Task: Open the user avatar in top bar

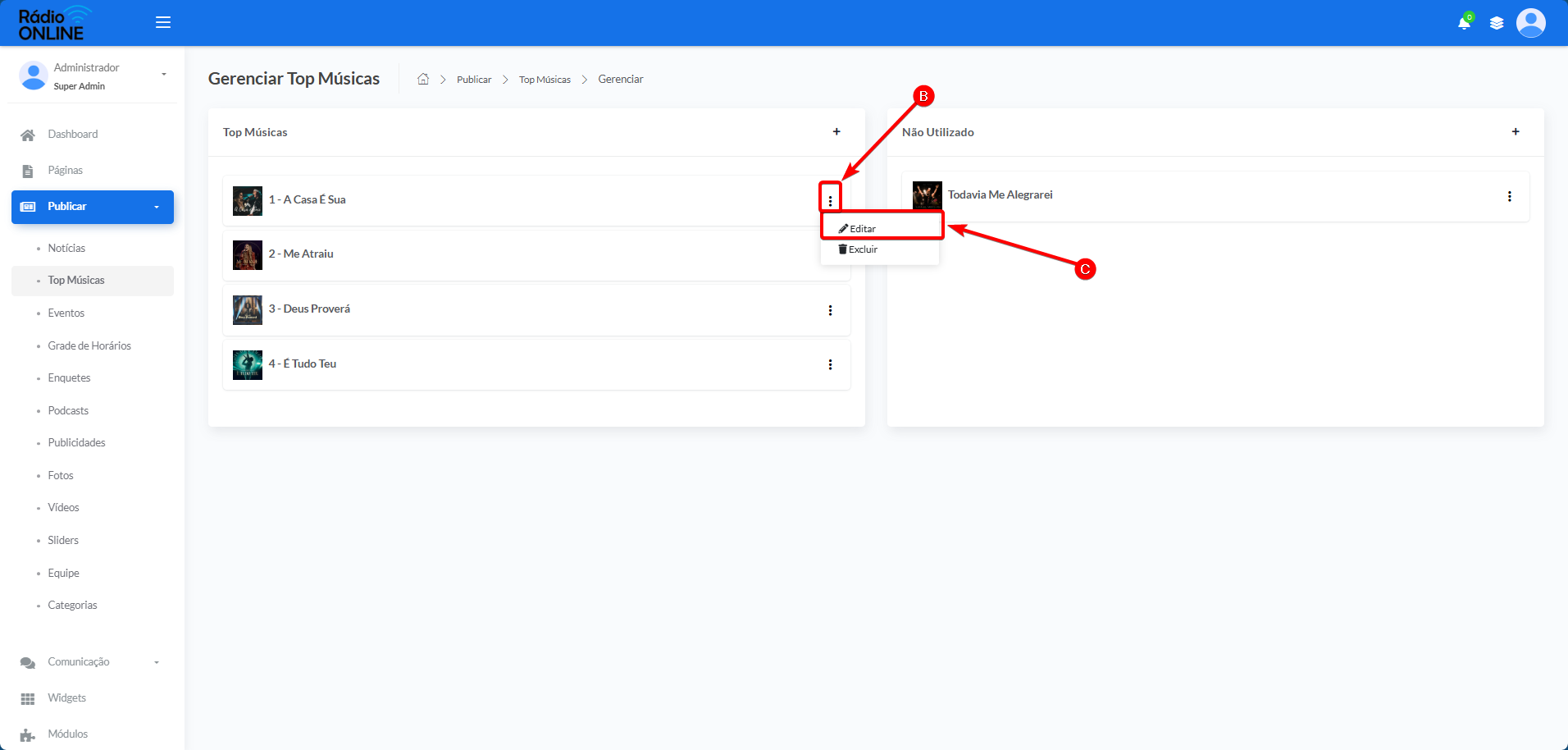Action: 1531,23
